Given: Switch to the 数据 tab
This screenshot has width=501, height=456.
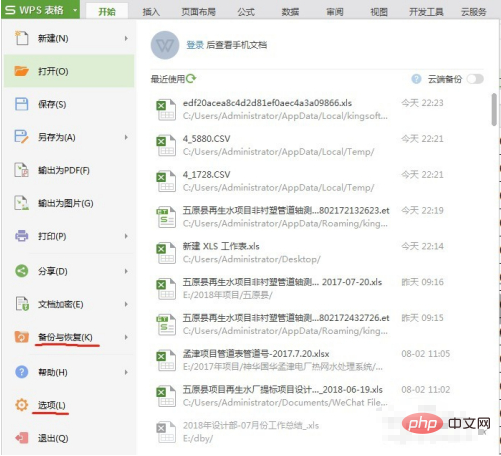Looking at the screenshot, I should [x=290, y=12].
